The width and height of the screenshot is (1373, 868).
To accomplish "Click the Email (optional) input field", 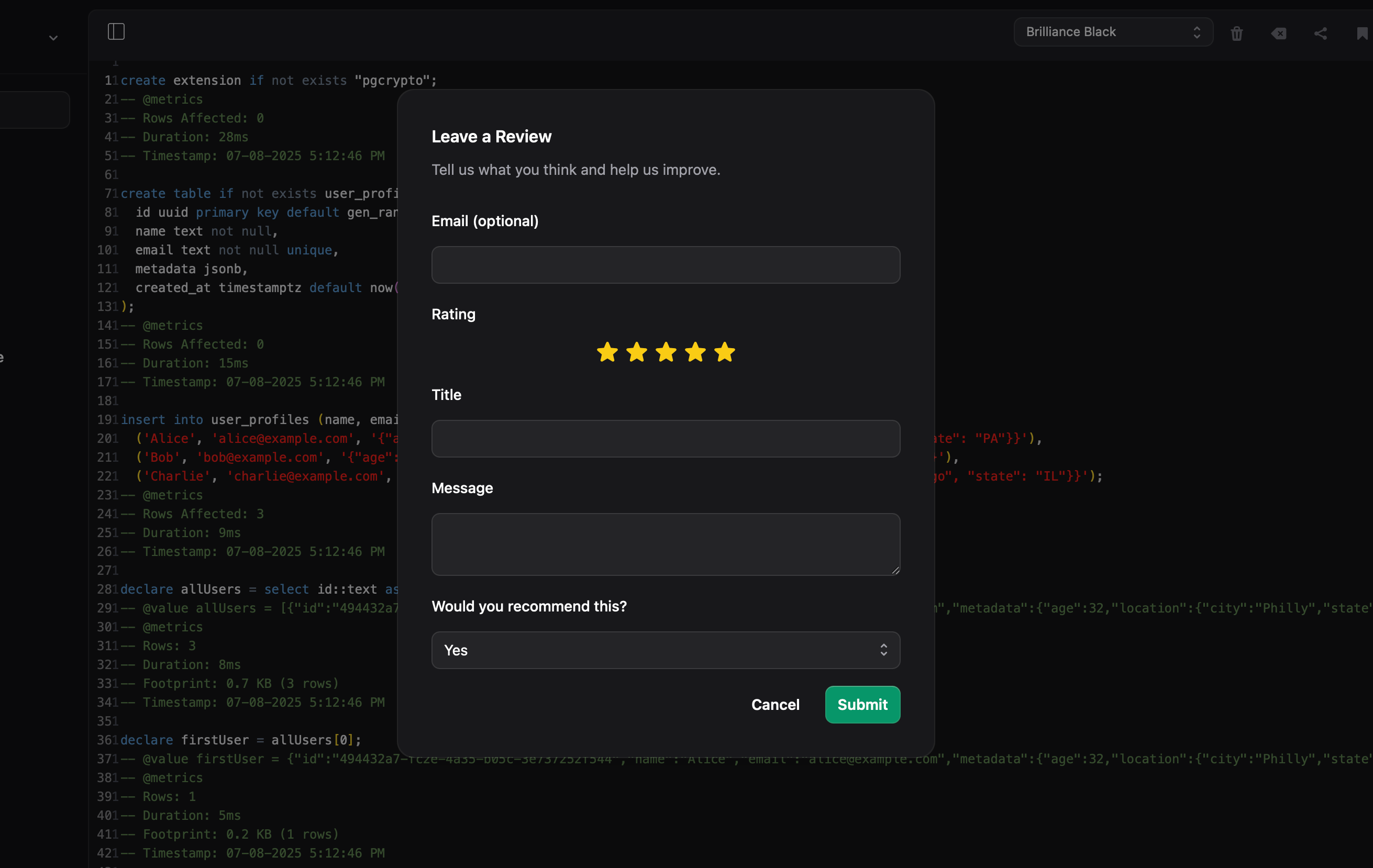I will (666, 265).
